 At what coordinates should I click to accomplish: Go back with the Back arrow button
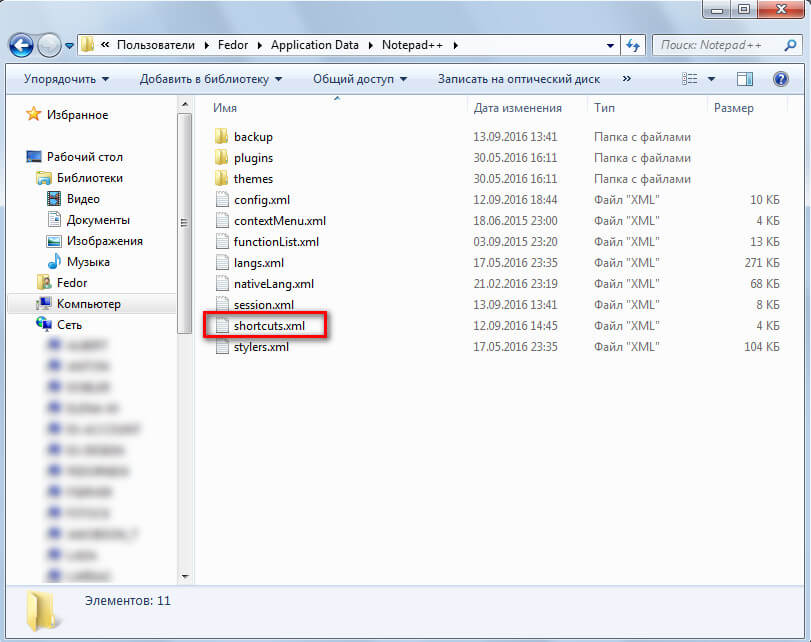pos(21,46)
